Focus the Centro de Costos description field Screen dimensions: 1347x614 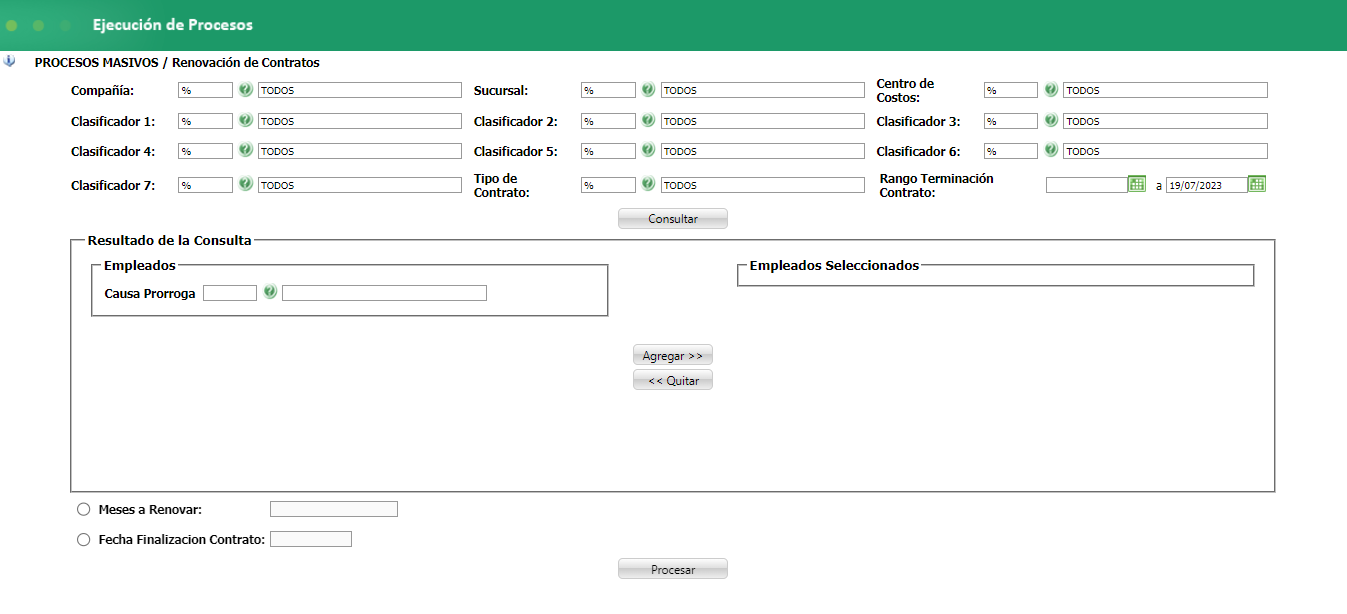click(x=1165, y=90)
